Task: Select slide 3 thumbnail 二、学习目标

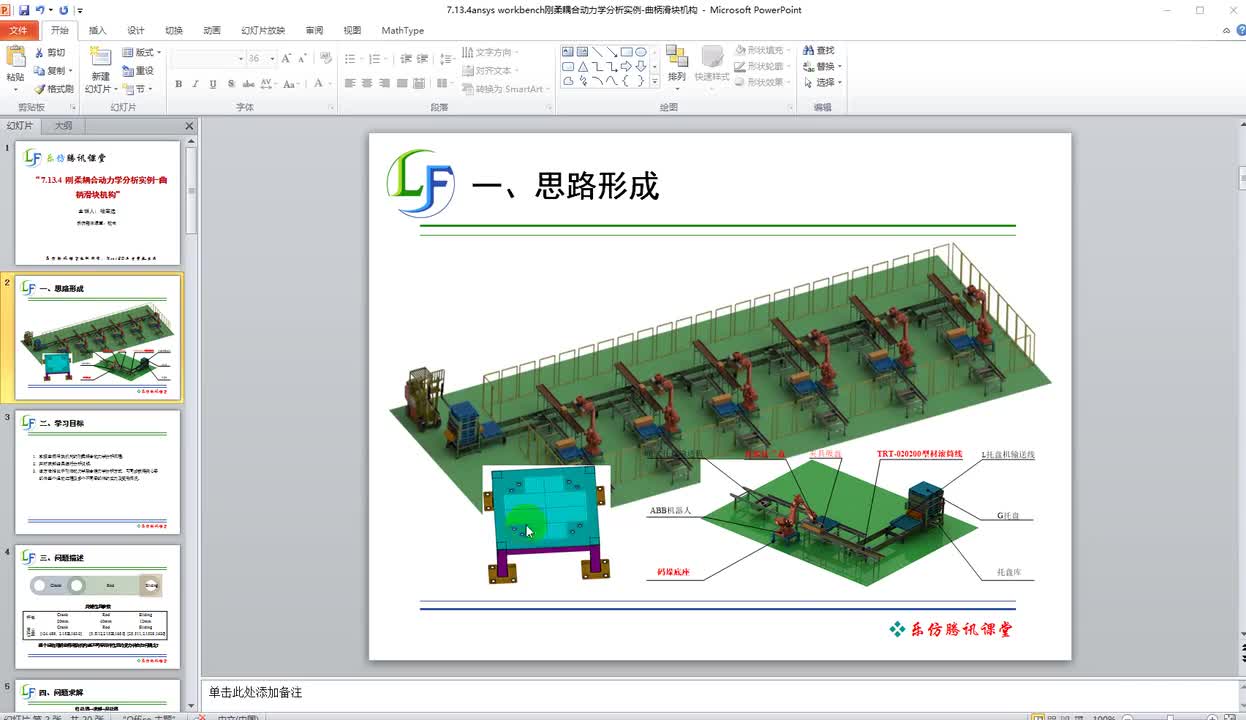Action: pyautogui.click(x=98, y=472)
